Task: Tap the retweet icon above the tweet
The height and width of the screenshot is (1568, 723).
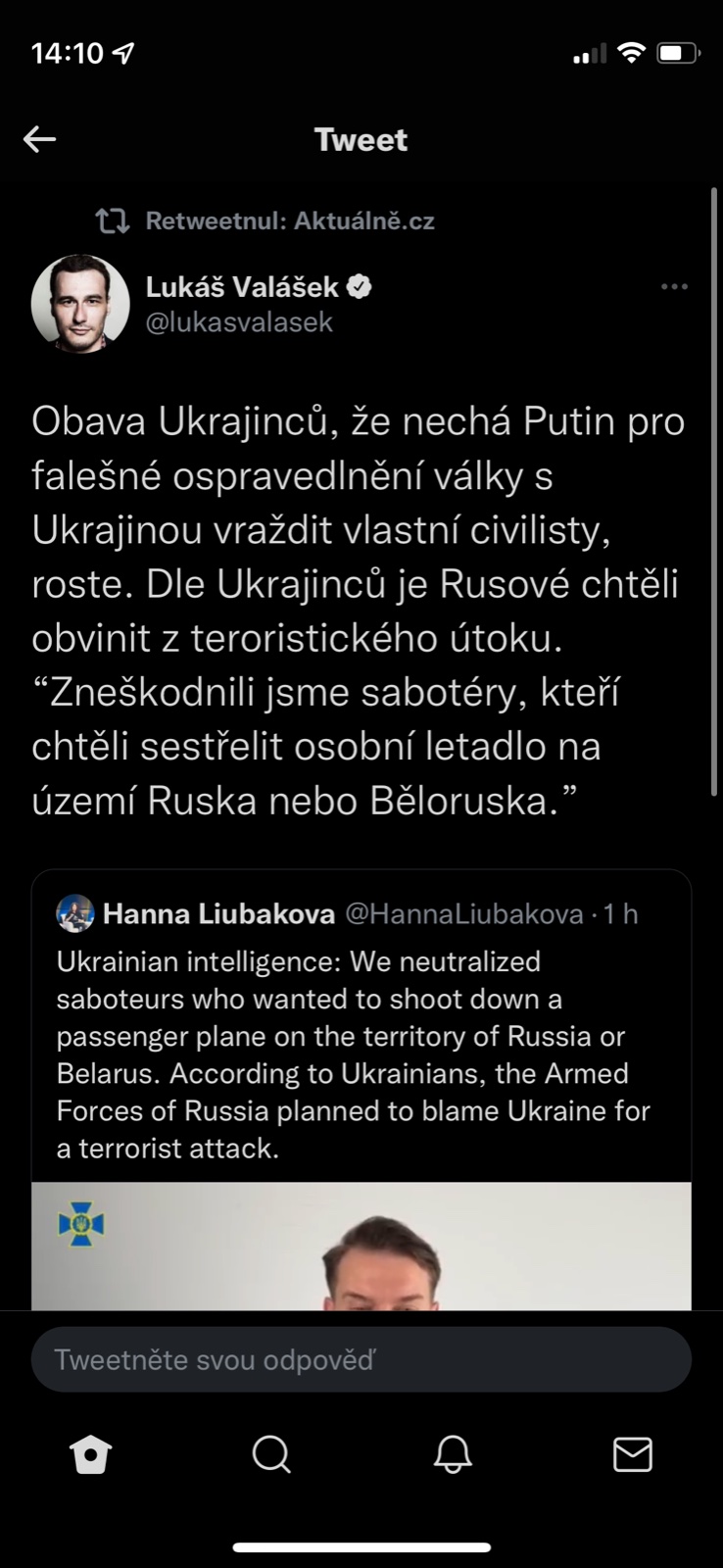Action: pos(112,221)
